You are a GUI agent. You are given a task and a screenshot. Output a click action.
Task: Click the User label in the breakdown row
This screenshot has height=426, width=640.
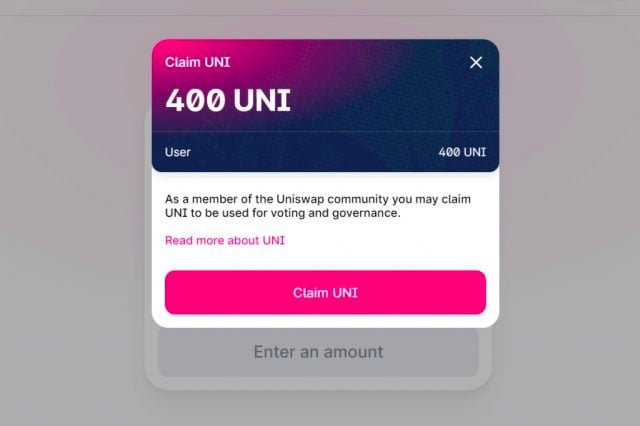pyautogui.click(x=178, y=152)
